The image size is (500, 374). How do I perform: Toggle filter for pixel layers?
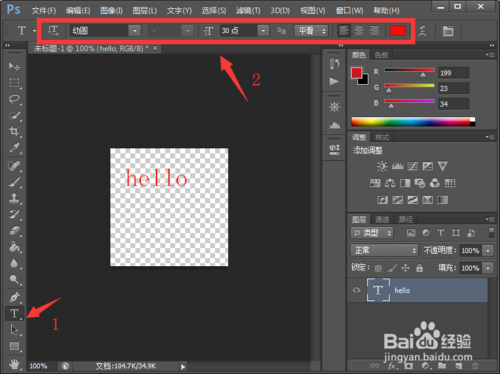(x=411, y=233)
